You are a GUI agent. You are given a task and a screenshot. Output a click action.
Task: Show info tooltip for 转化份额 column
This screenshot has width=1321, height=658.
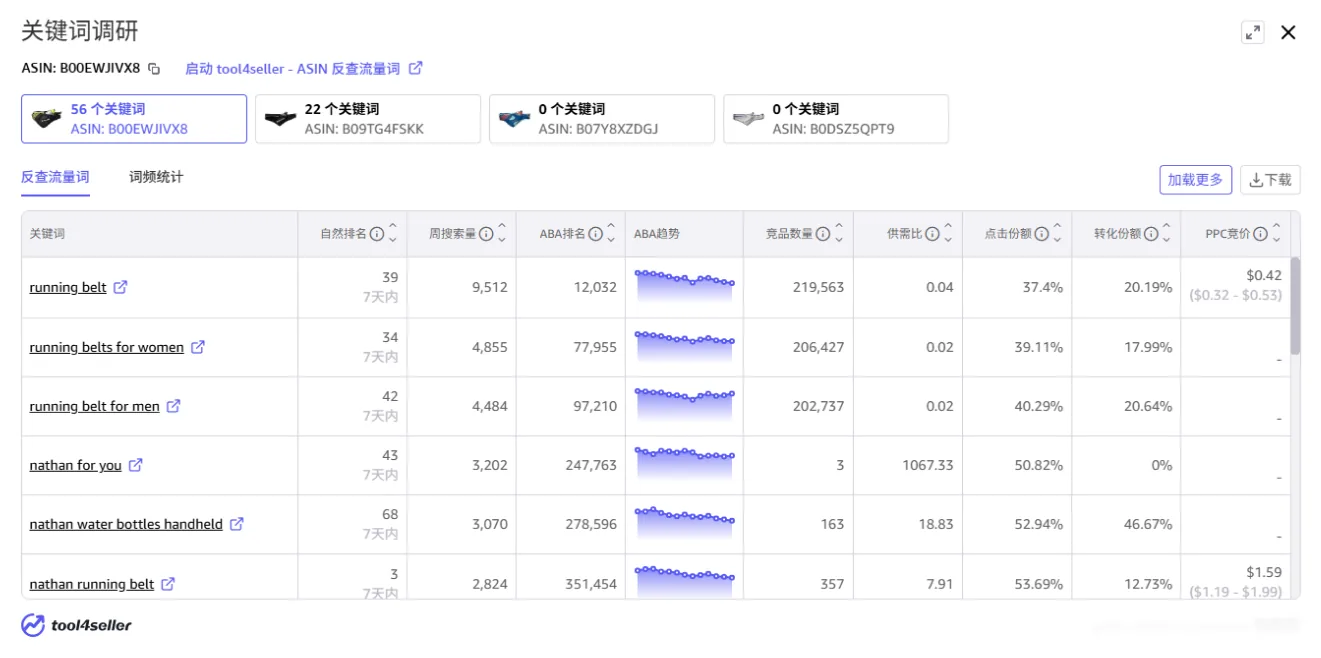coord(1151,234)
